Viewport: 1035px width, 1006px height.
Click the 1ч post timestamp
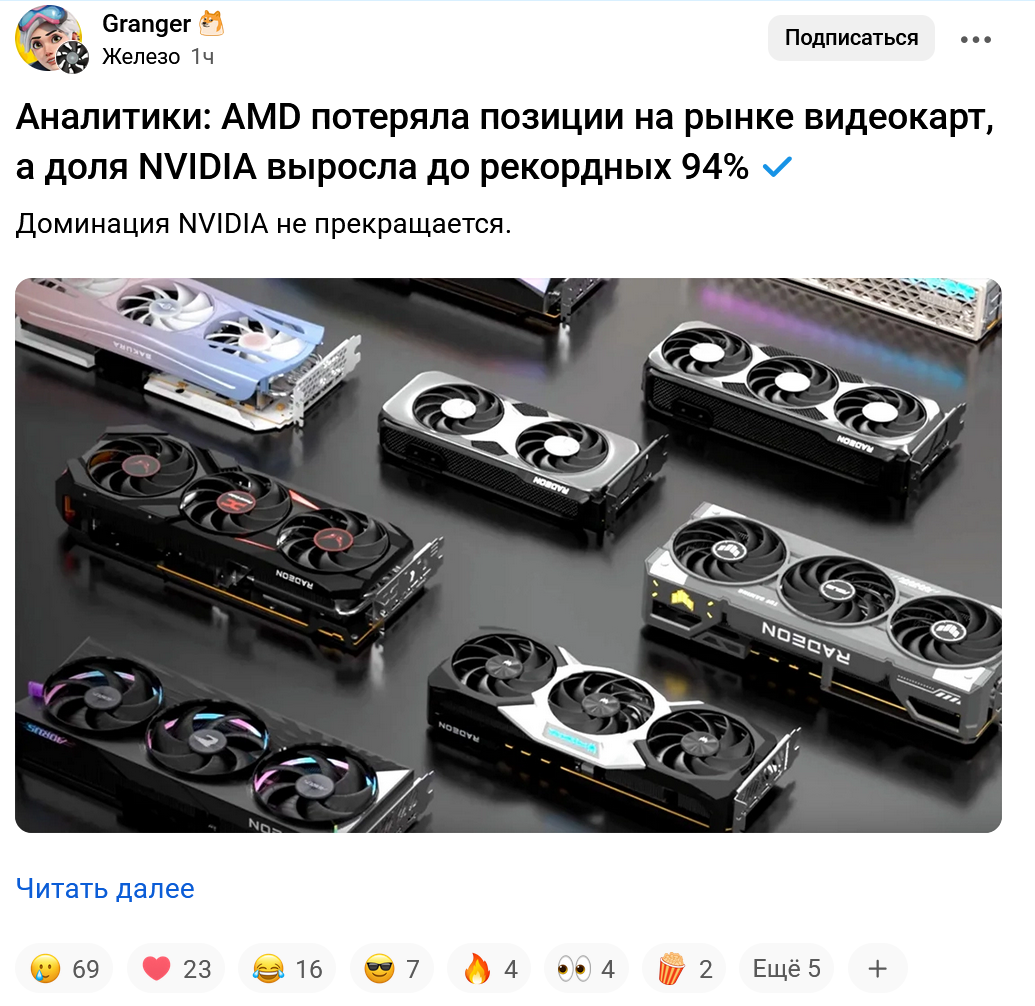203,57
